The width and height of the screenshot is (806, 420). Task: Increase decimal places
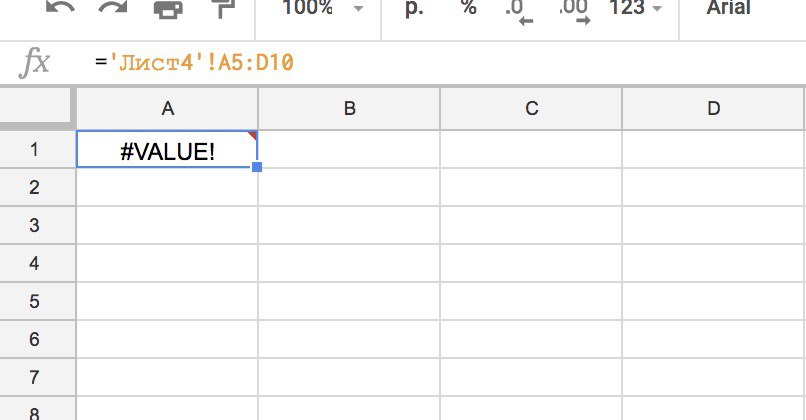pos(573,10)
